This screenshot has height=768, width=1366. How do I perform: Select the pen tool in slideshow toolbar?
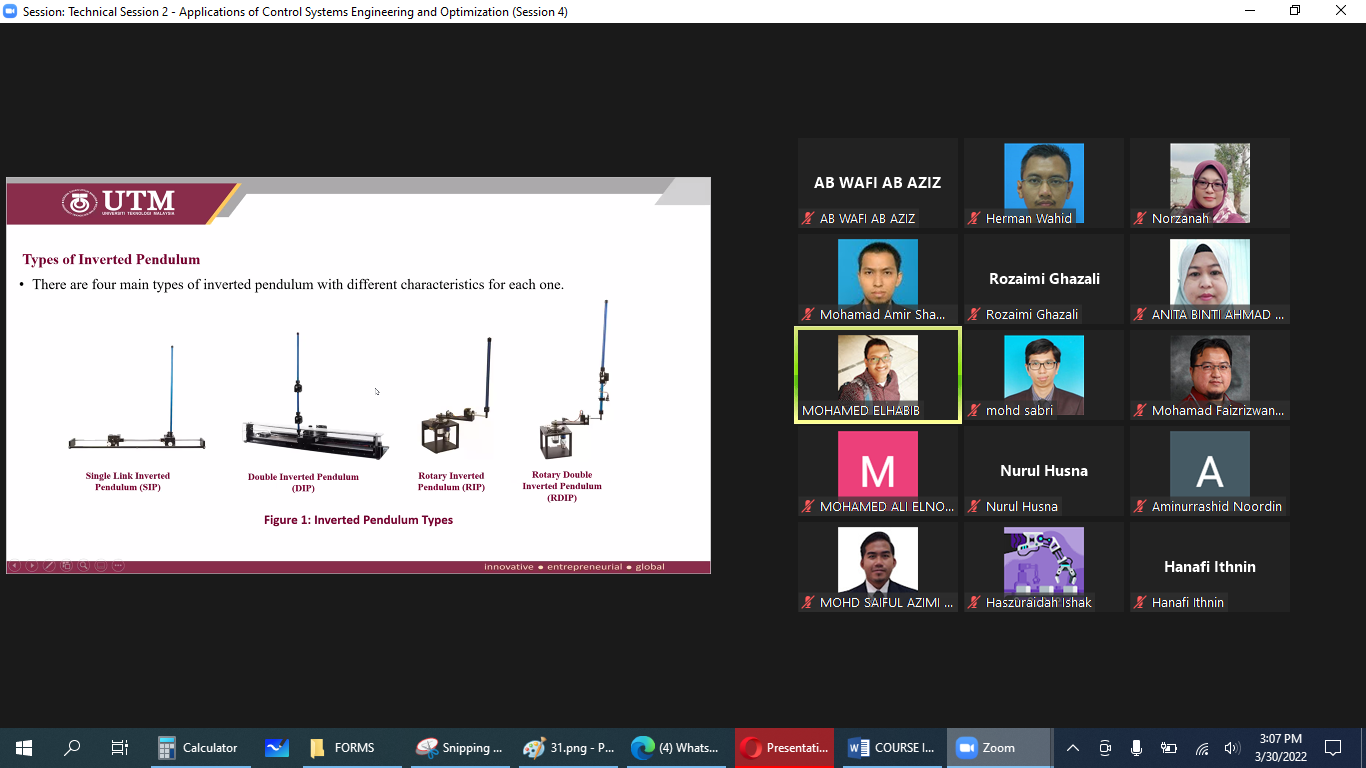[49, 566]
